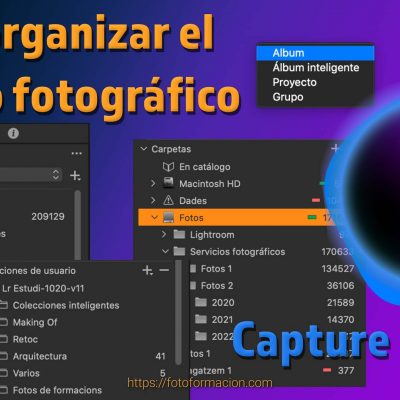Add a user collection with plus icon
The image size is (400, 400).
[x=147, y=270]
